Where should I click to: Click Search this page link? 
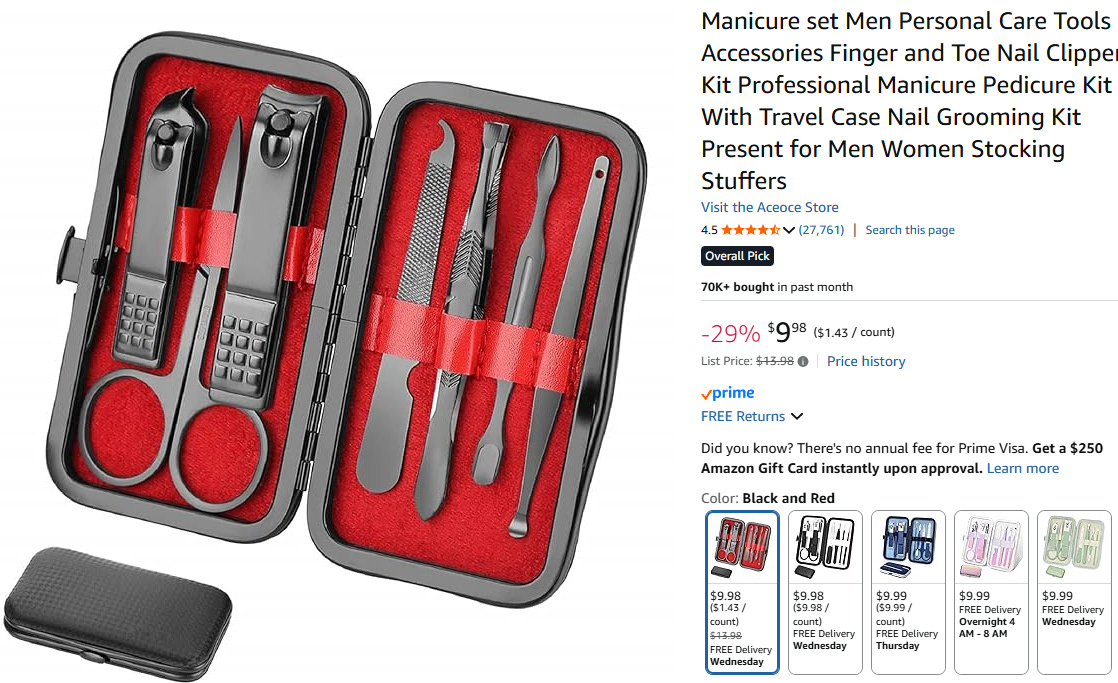pos(910,230)
